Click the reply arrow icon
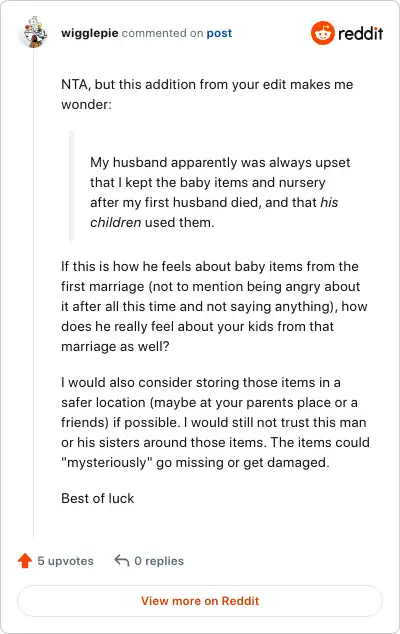 121,560
